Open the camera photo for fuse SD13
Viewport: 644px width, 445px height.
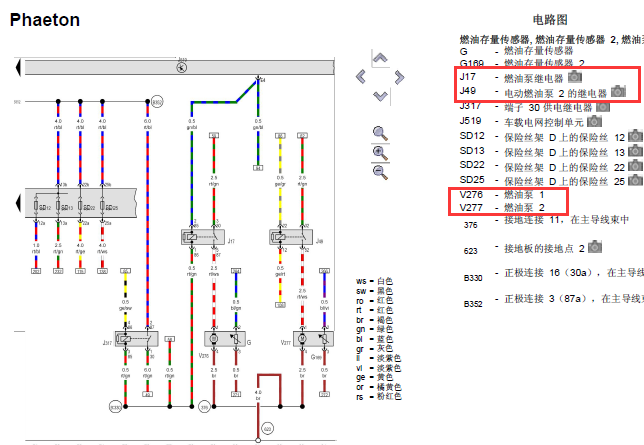[635, 151]
